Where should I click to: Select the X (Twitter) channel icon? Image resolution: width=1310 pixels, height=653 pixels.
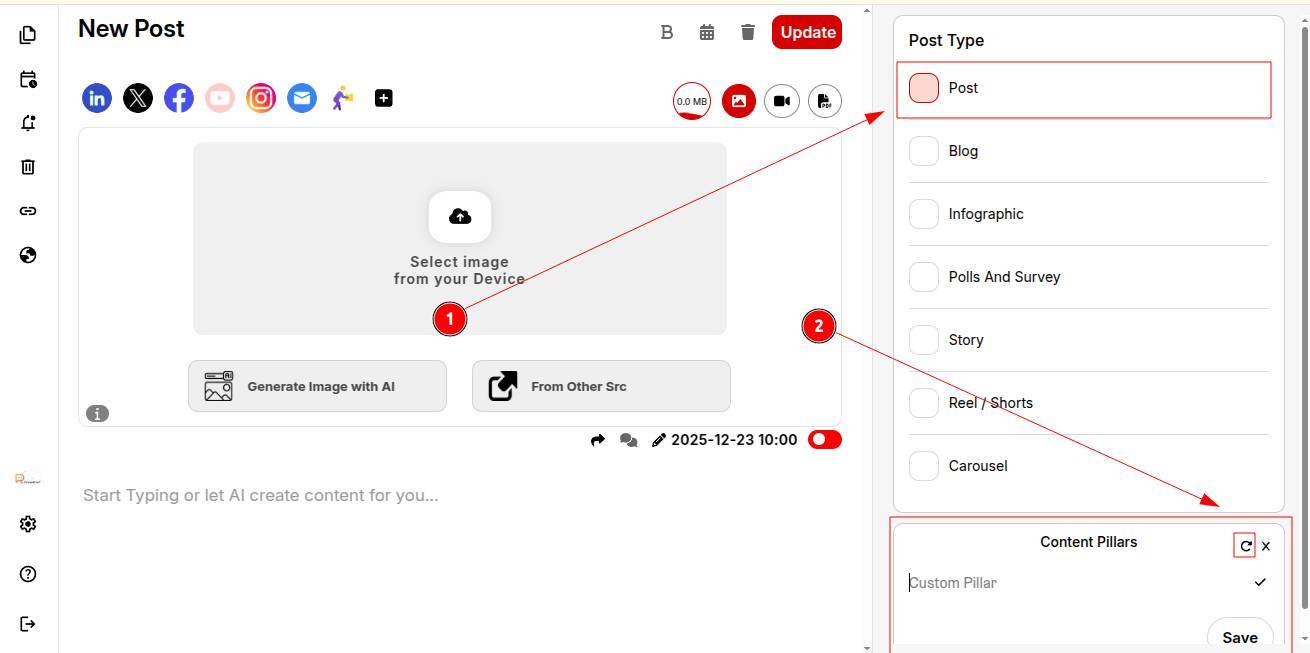tap(138, 98)
